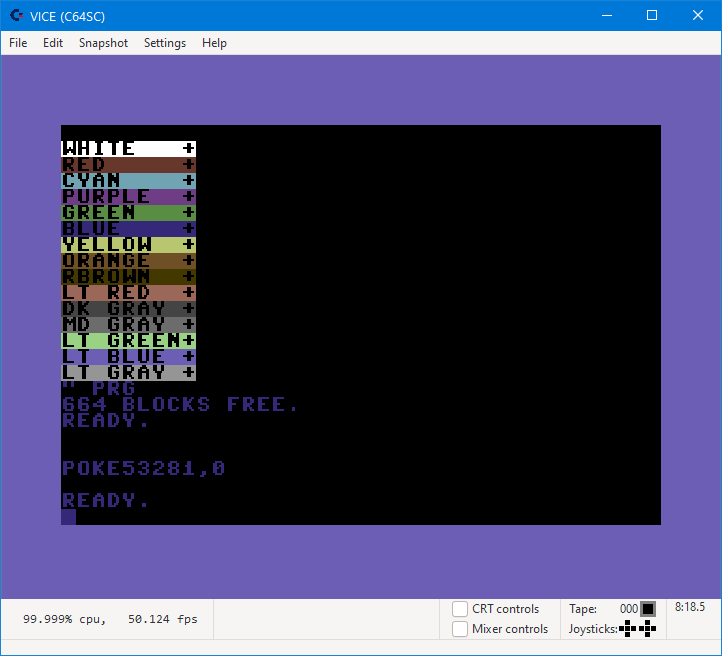The height and width of the screenshot is (656, 722).
Task: Click the LT RED color bar
Action: pos(128,292)
